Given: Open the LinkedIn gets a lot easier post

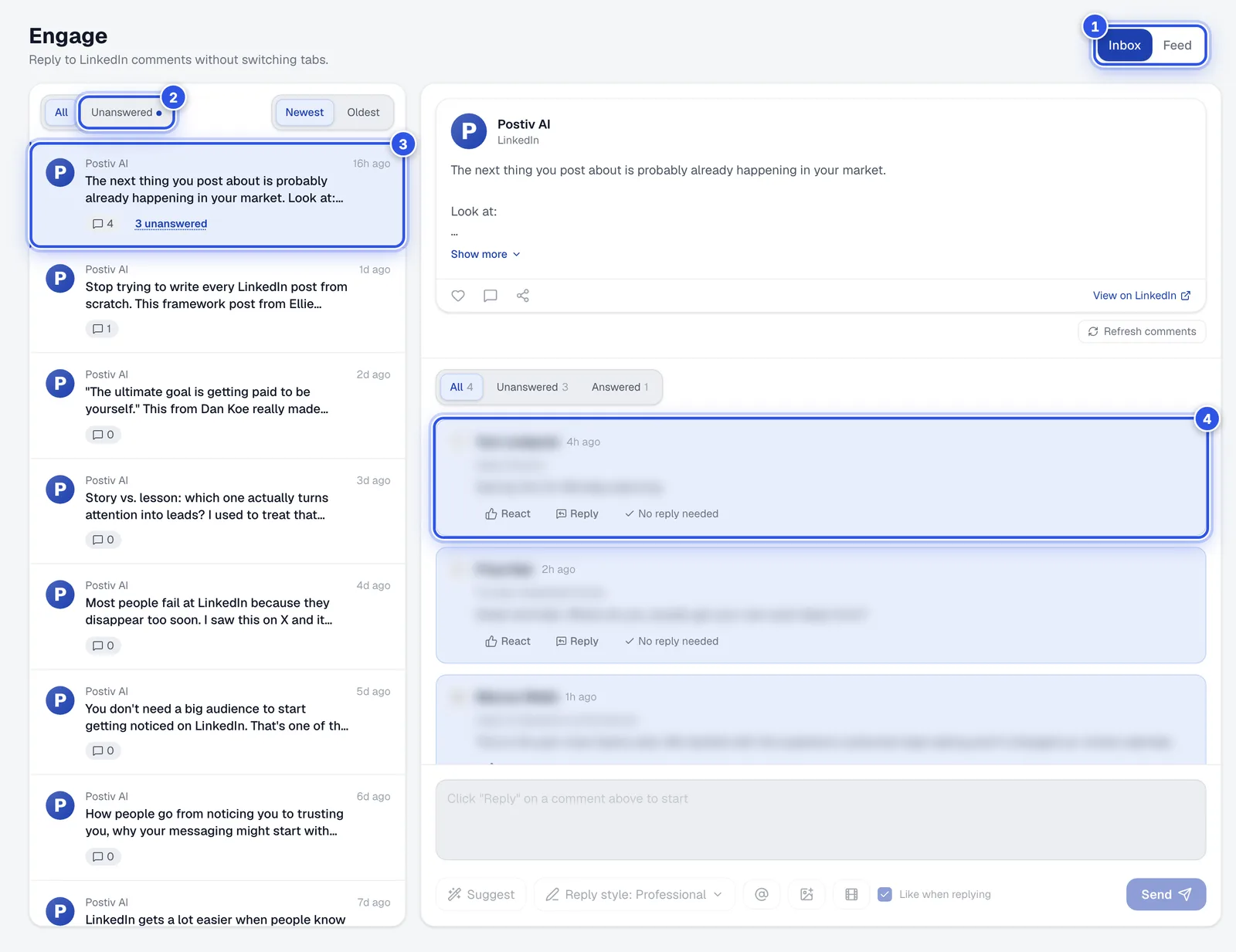Looking at the screenshot, I should 217,905.
